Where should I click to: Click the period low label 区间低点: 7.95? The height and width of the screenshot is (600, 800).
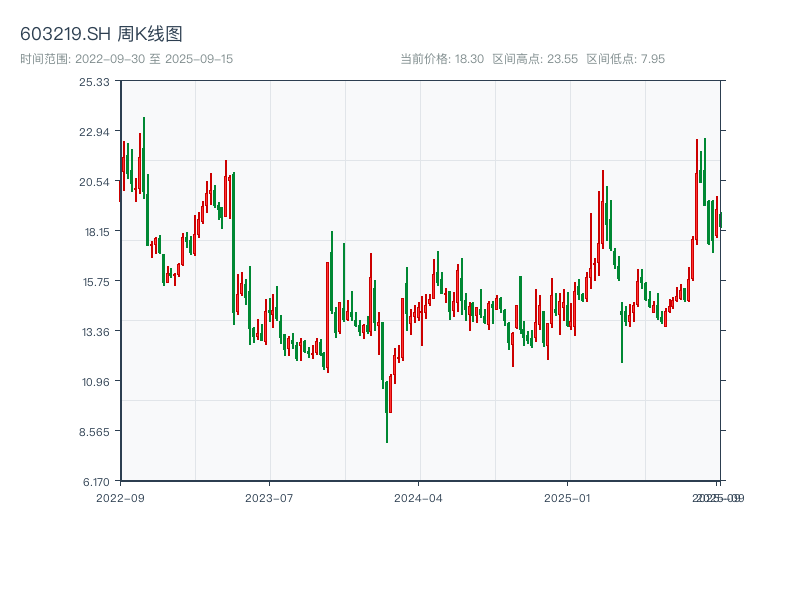(x=626, y=59)
